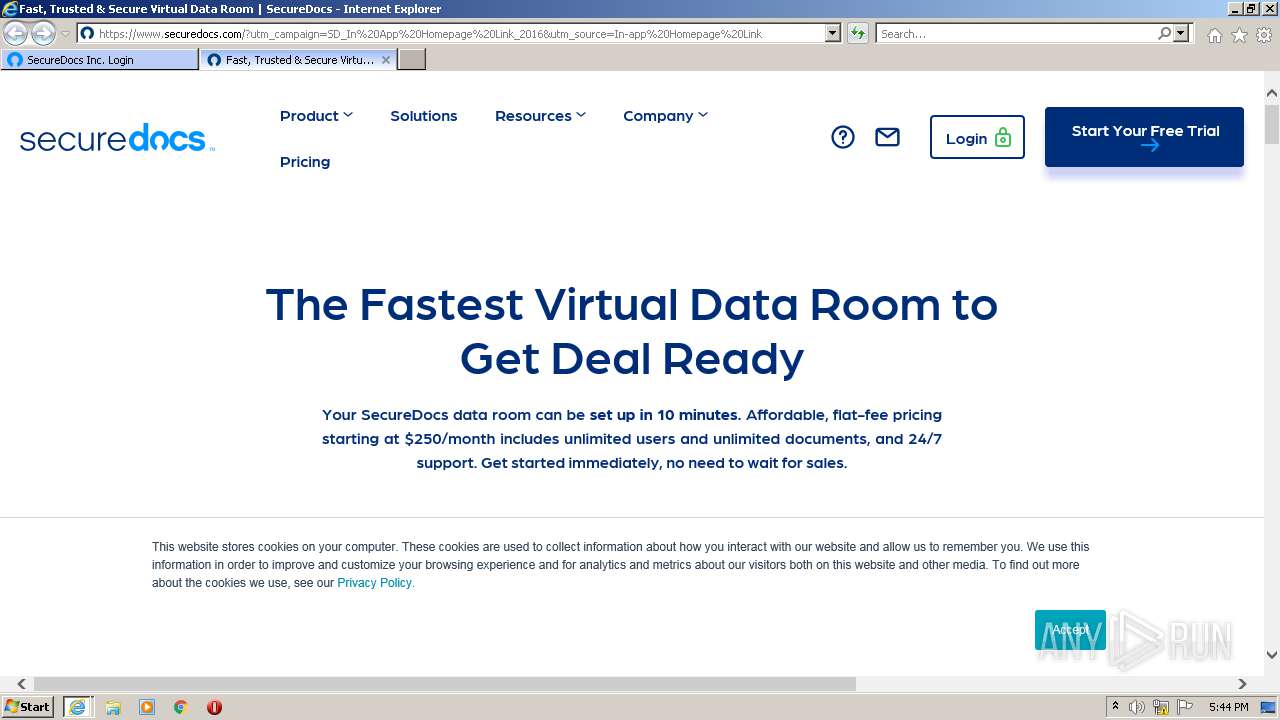Launch Chrome from the taskbar
Viewport: 1280px width, 720px height.
tap(181, 707)
